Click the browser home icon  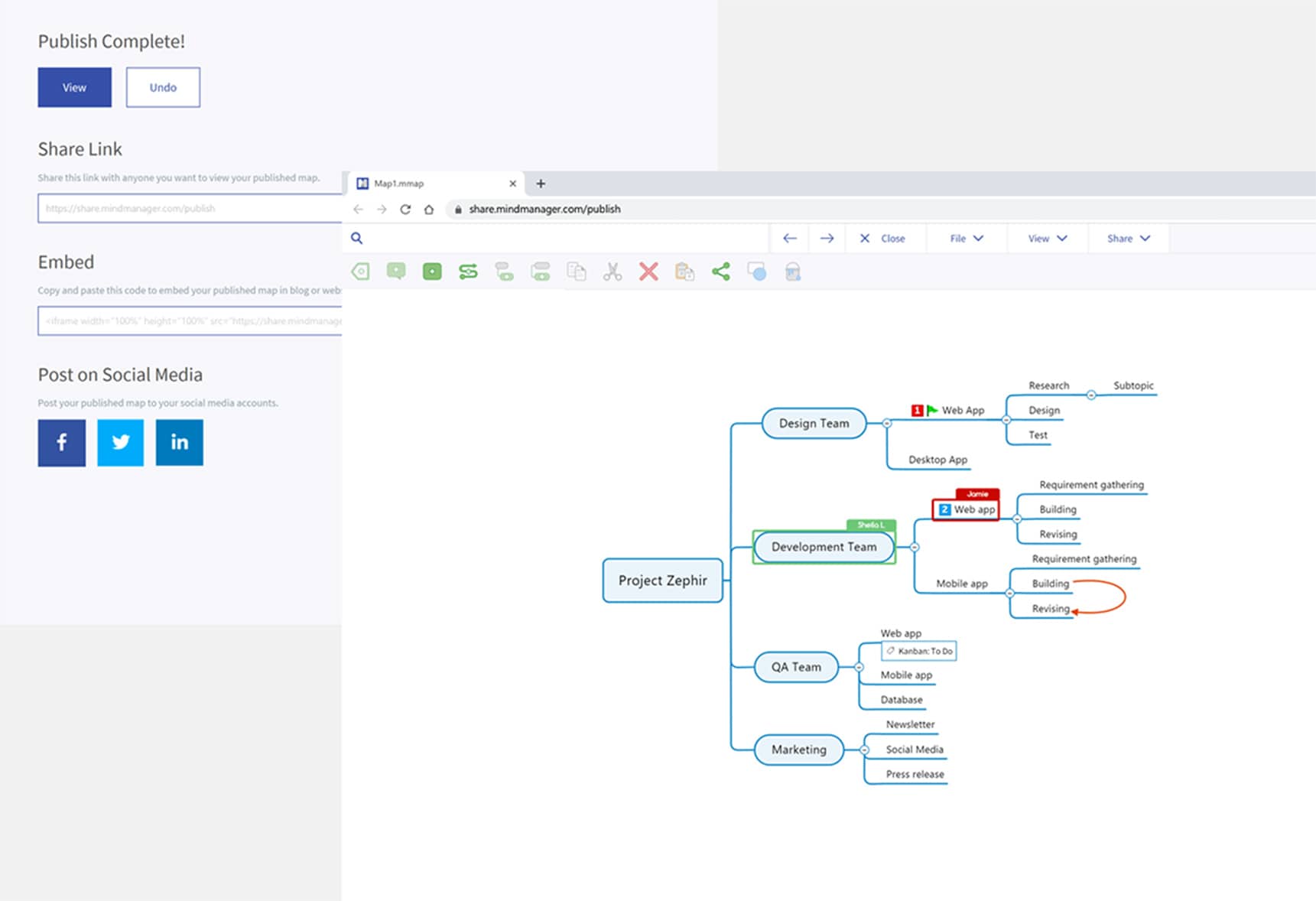tap(429, 209)
